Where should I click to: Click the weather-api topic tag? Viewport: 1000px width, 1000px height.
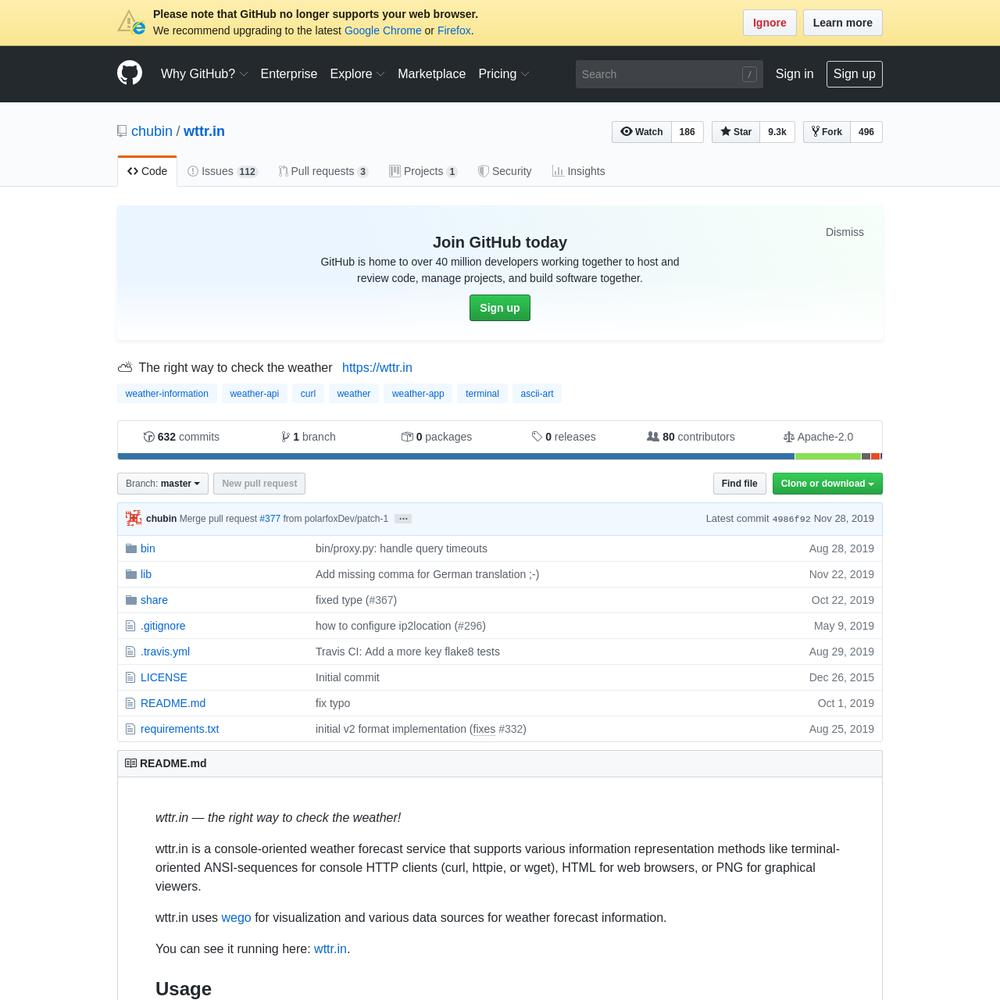tap(254, 393)
